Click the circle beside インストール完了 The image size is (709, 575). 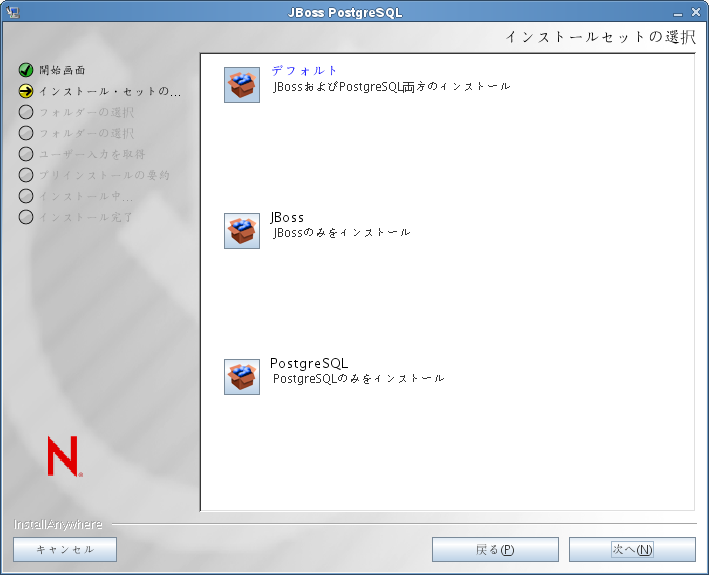click(26, 217)
